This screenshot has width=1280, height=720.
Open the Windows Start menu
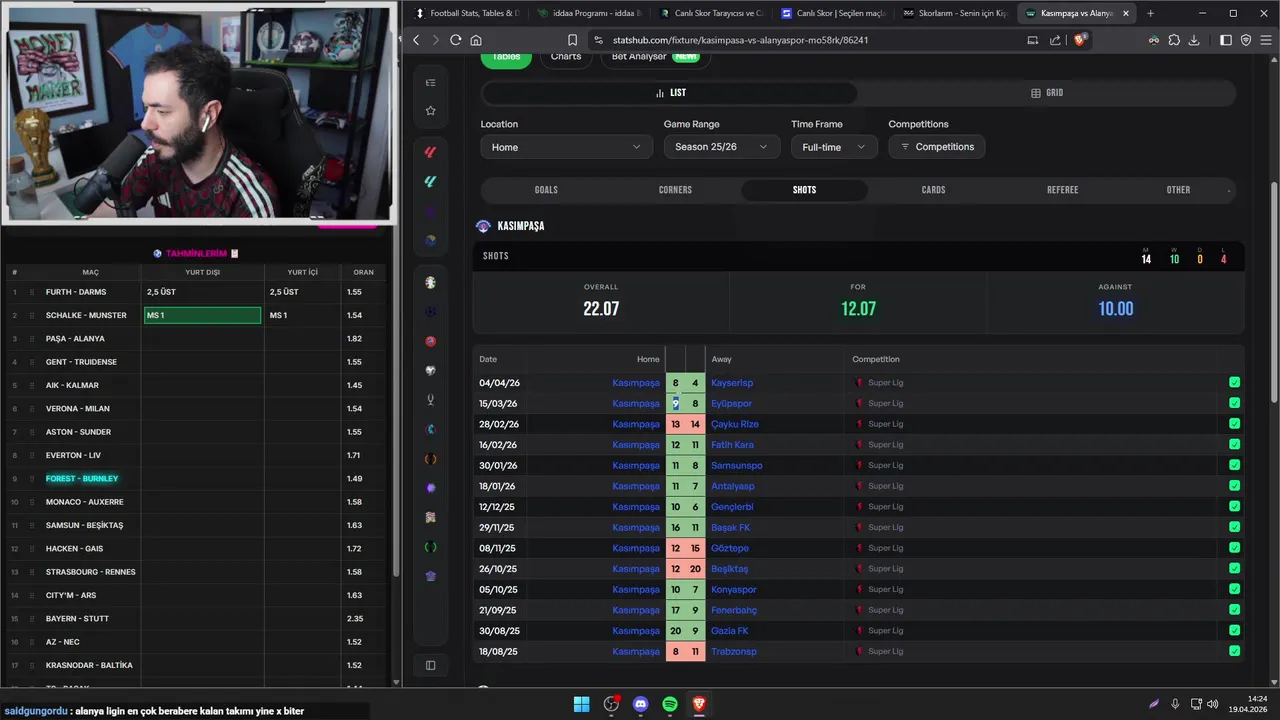[x=581, y=704]
